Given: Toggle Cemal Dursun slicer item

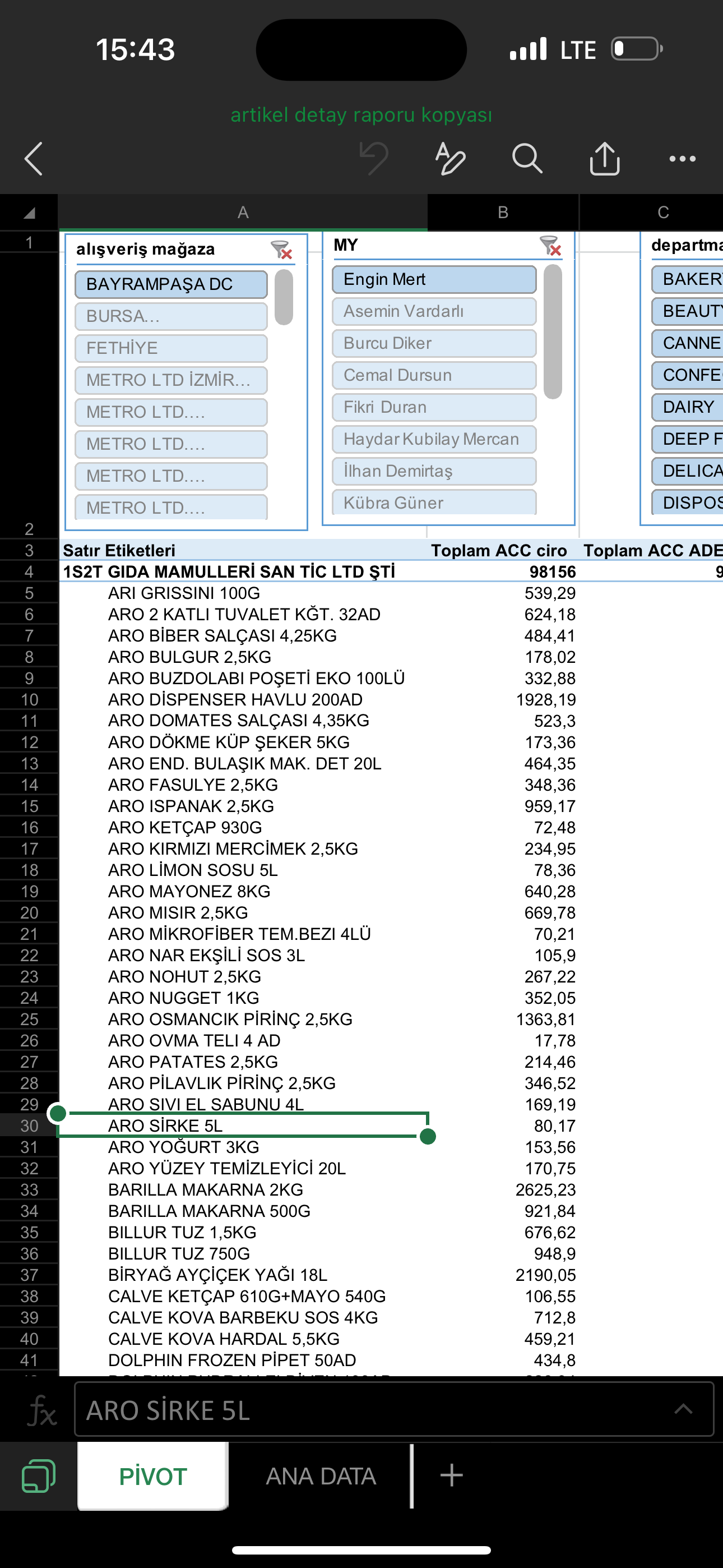Looking at the screenshot, I should (x=434, y=376).
